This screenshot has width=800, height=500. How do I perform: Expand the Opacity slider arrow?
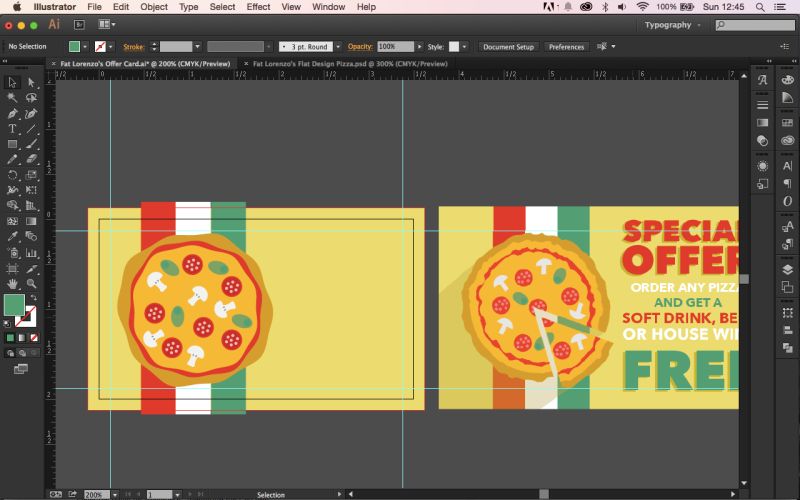419,46
